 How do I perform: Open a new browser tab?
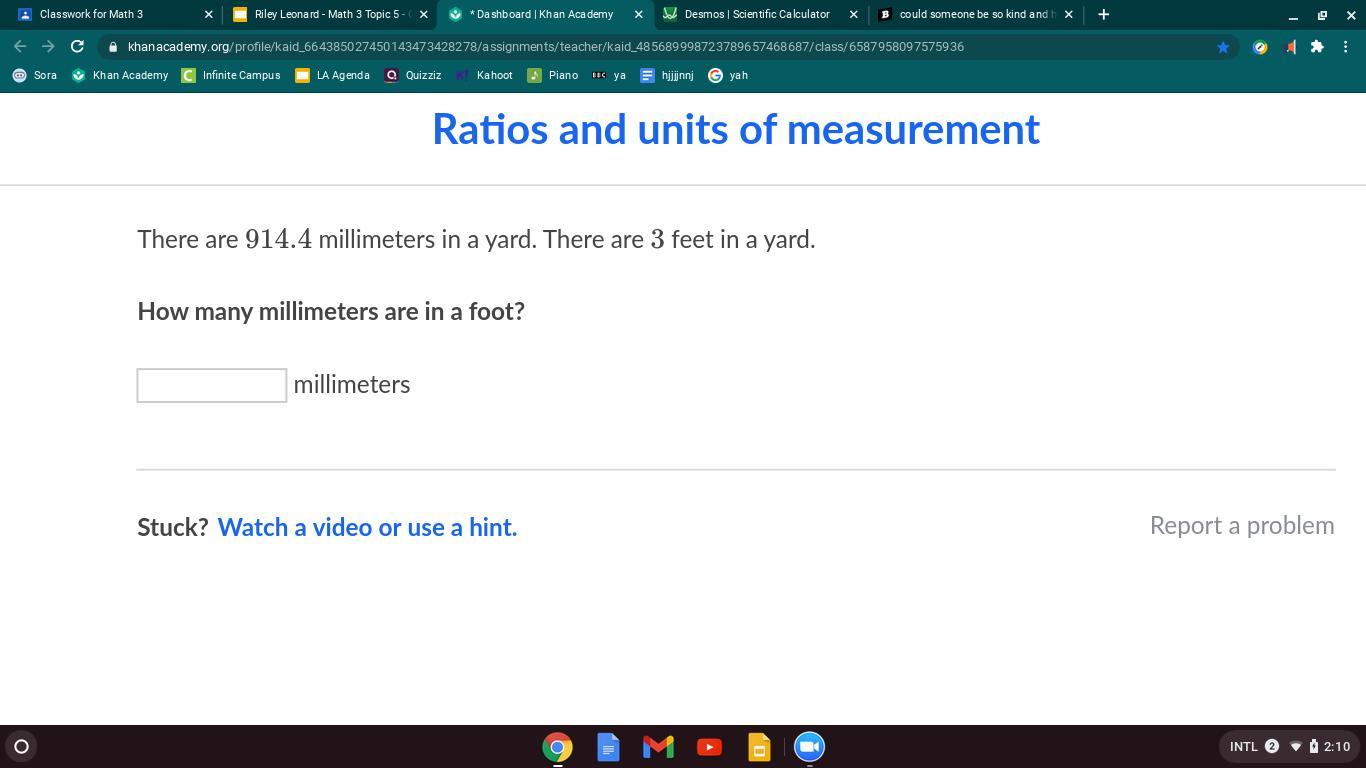[x=1103, y=15]
